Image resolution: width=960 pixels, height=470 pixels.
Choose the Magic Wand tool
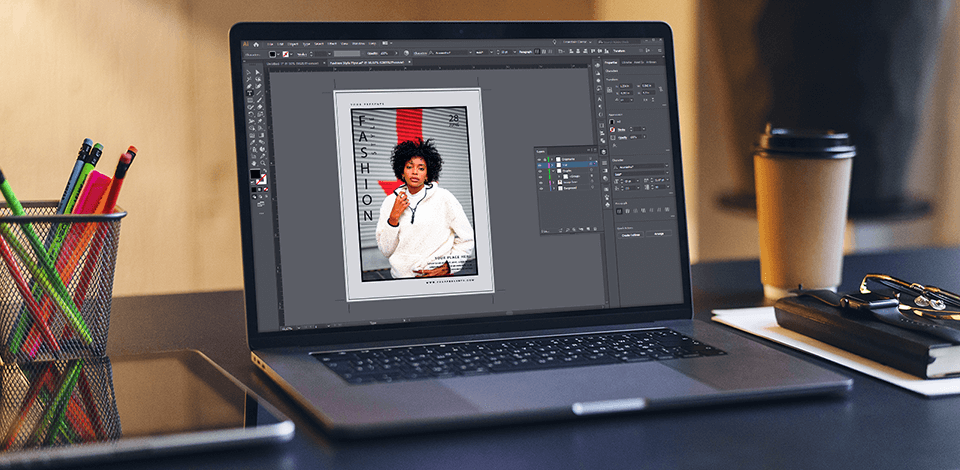pos(249,79)
